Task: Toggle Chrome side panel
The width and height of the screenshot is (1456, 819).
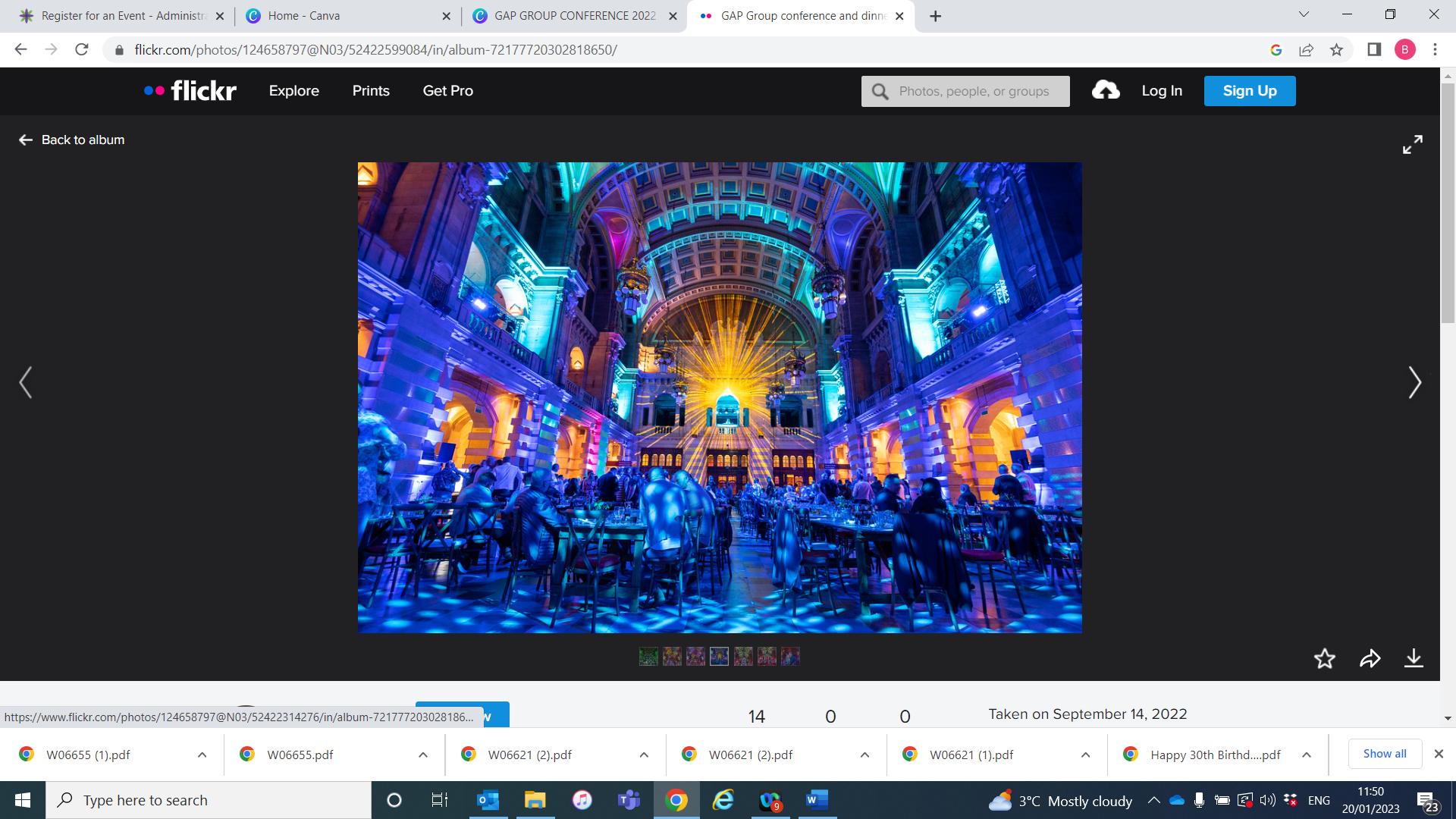Action: [x=1374, y=50]
